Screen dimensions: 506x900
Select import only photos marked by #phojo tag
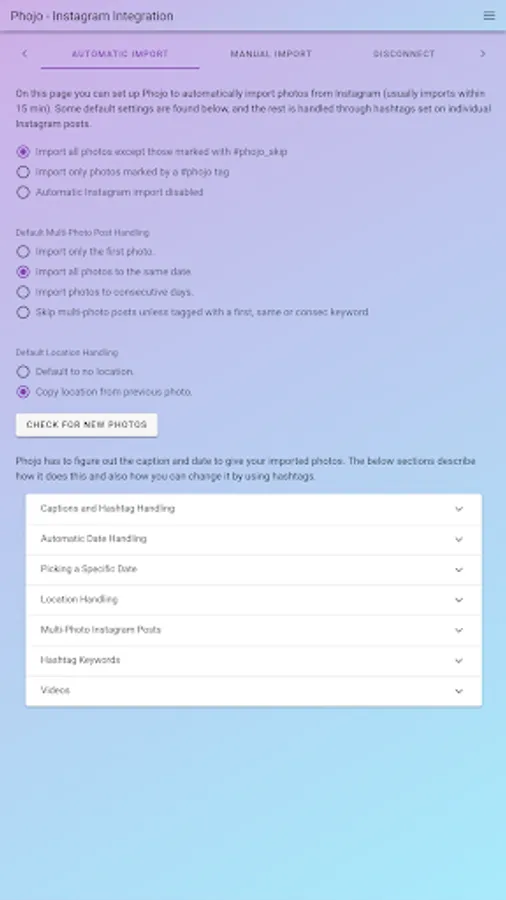[23, 172]
